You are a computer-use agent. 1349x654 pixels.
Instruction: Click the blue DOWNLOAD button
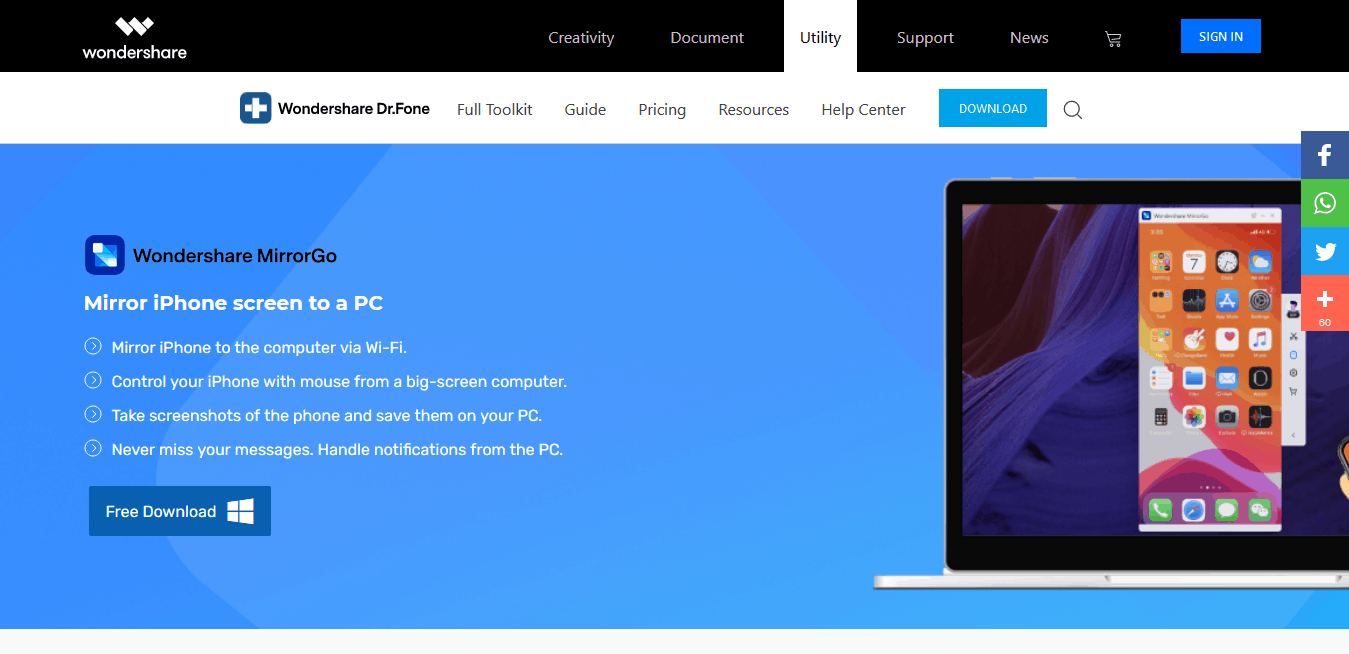tap(993, 108)
